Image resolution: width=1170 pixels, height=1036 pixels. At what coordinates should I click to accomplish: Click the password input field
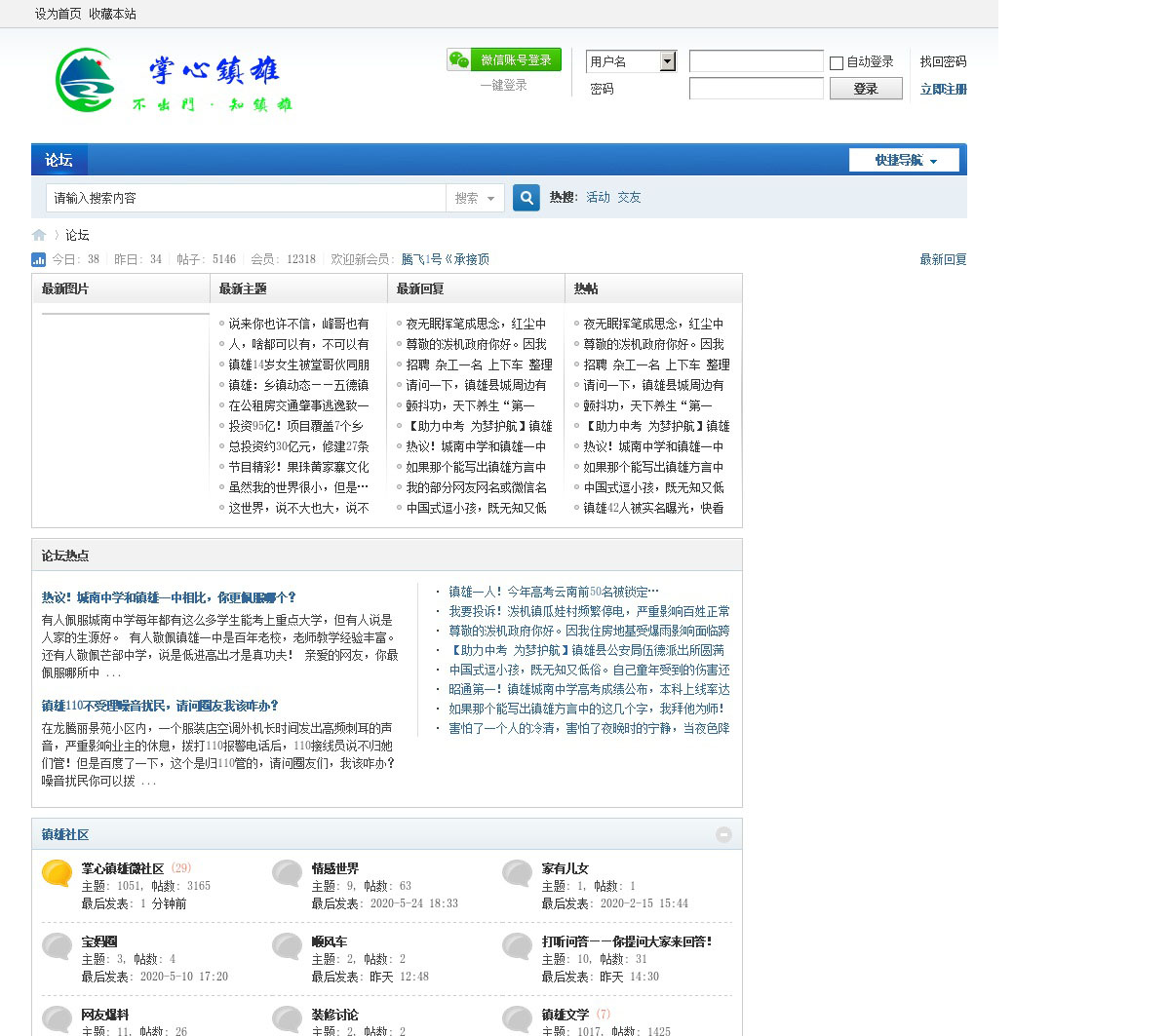(x=757, y=89)
